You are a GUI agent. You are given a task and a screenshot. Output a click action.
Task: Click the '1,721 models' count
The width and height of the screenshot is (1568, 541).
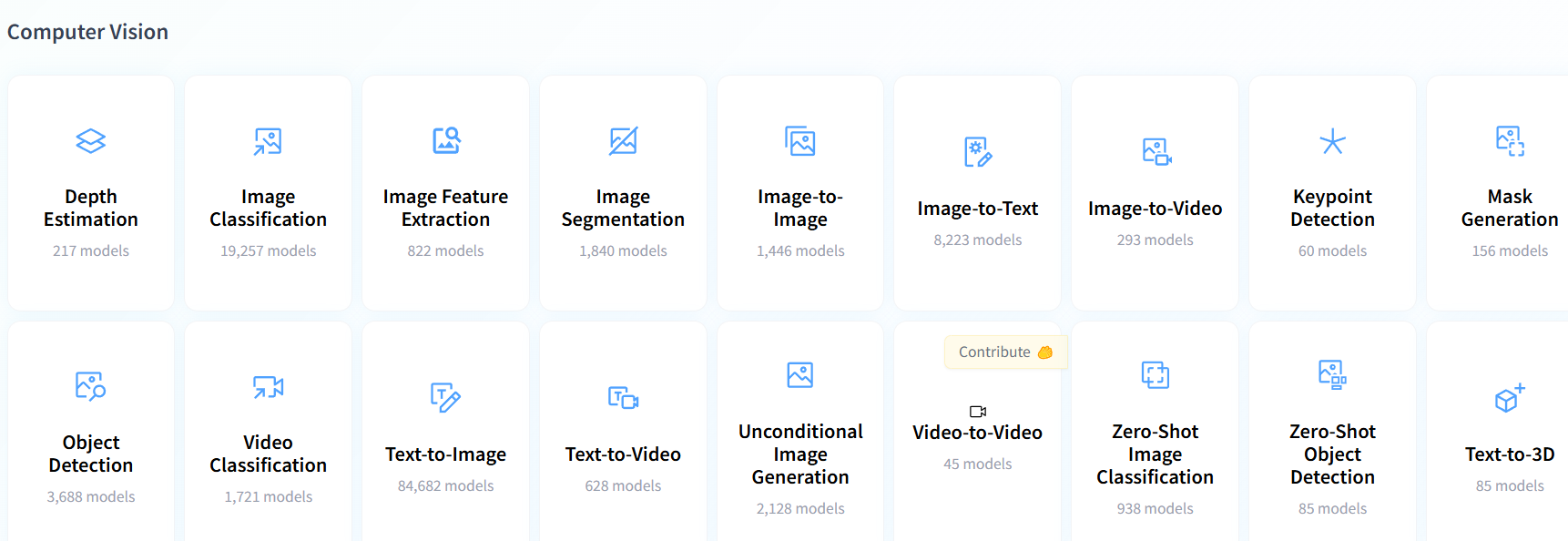click(268, 496)
